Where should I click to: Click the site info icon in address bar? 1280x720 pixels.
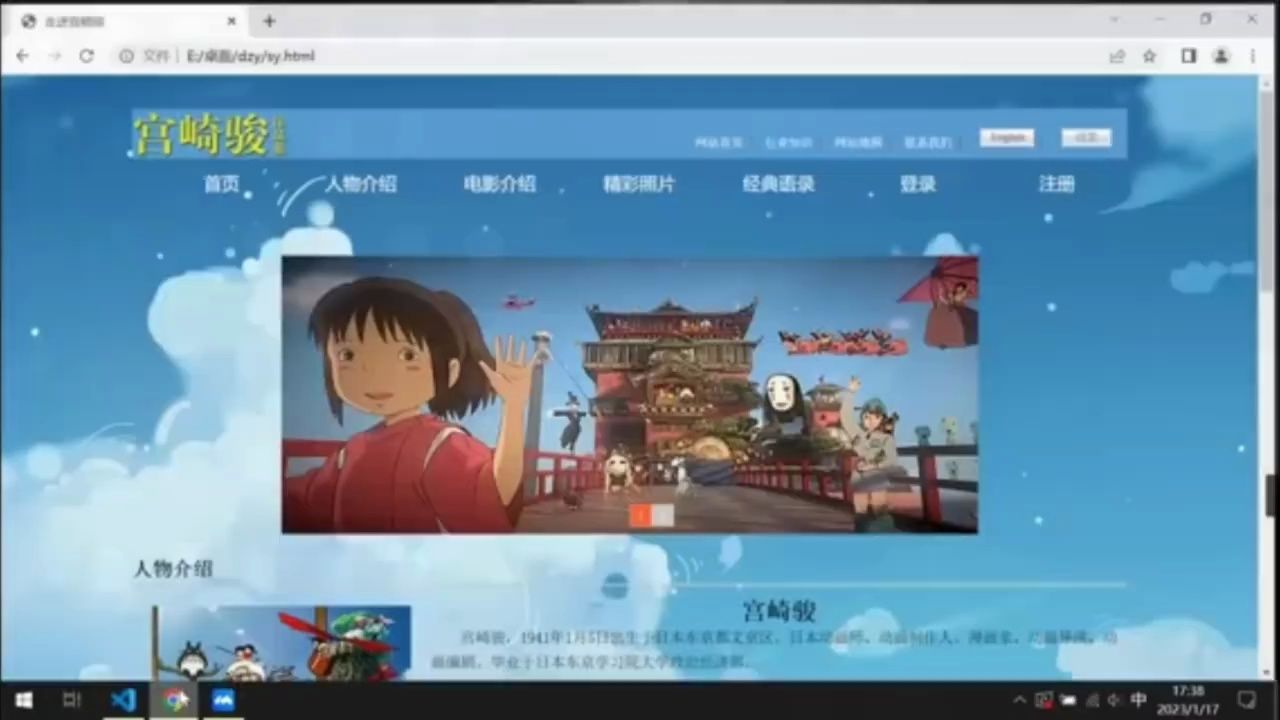[x=126, y=56]
